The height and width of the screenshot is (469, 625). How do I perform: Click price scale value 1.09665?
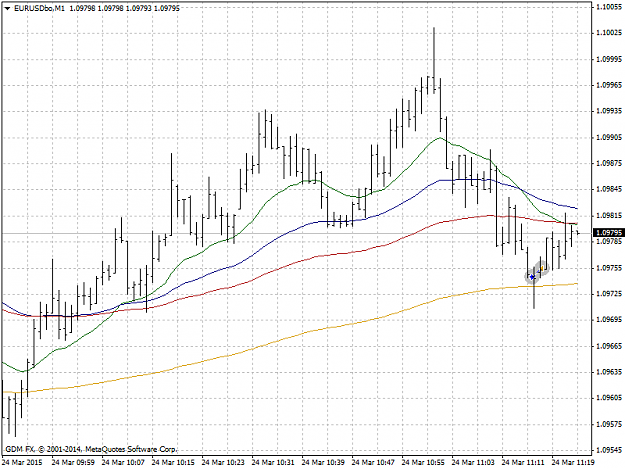tap(609, 346)
